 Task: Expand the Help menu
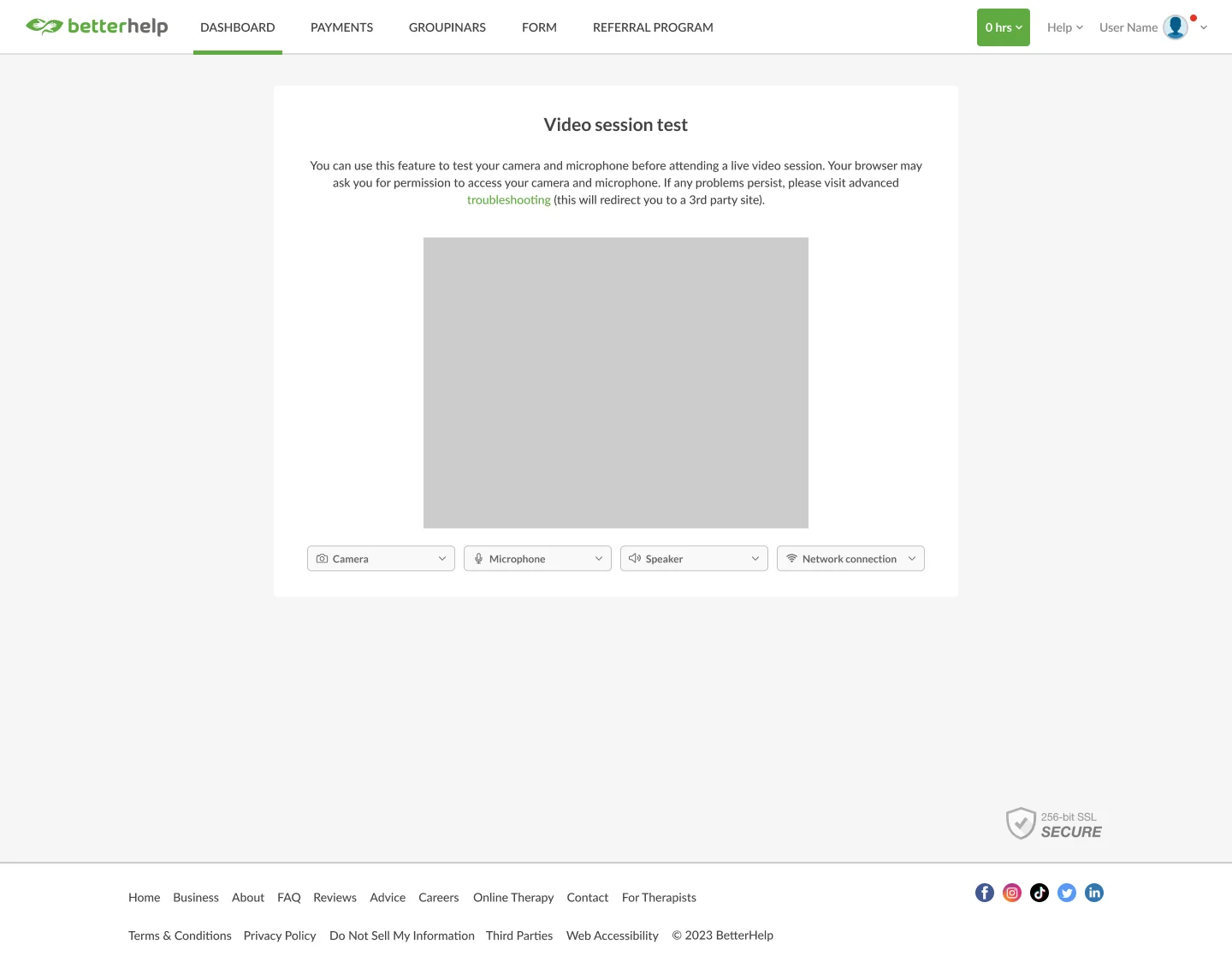1065,27
